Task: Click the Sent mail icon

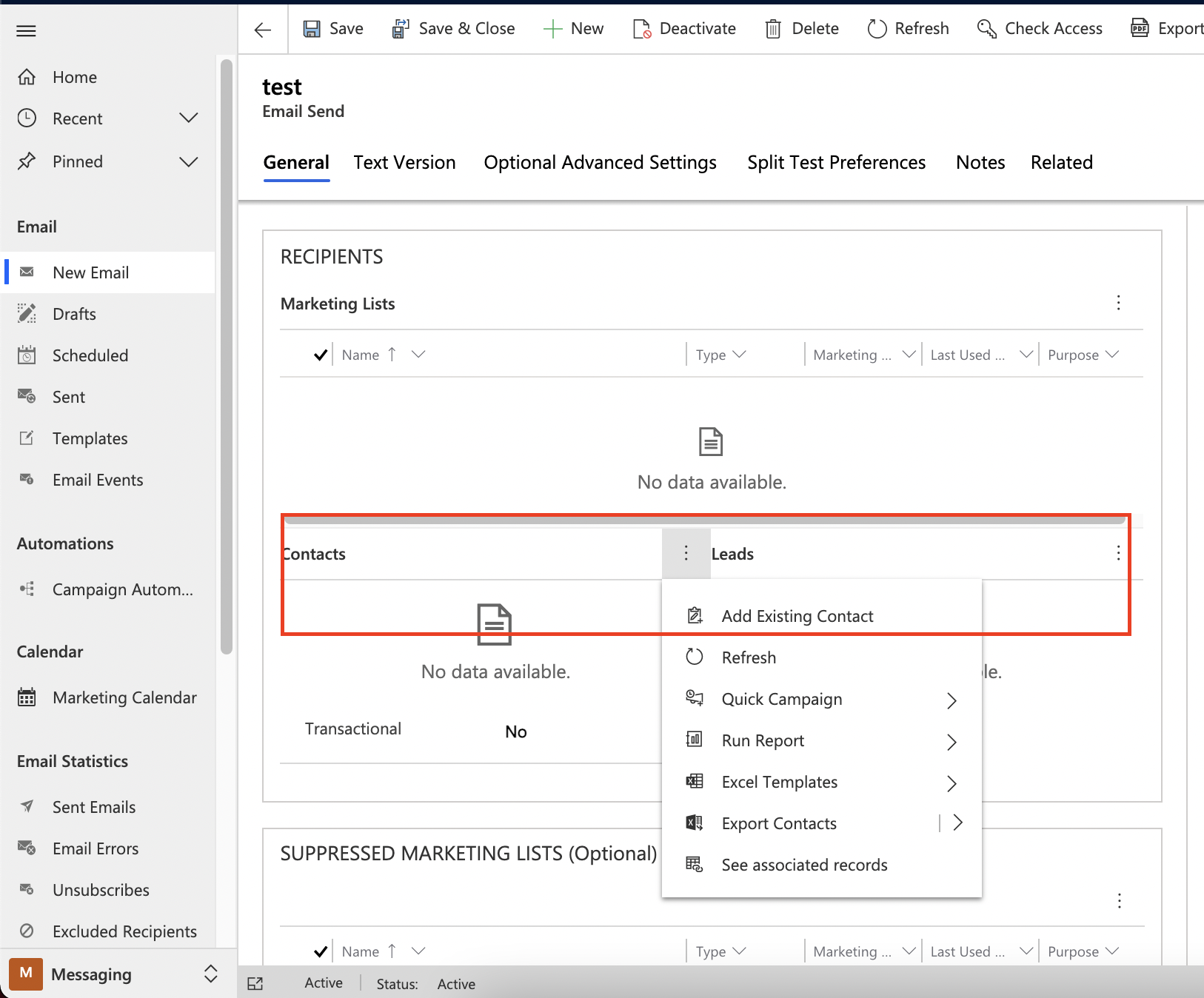Action: coord(27,397)
